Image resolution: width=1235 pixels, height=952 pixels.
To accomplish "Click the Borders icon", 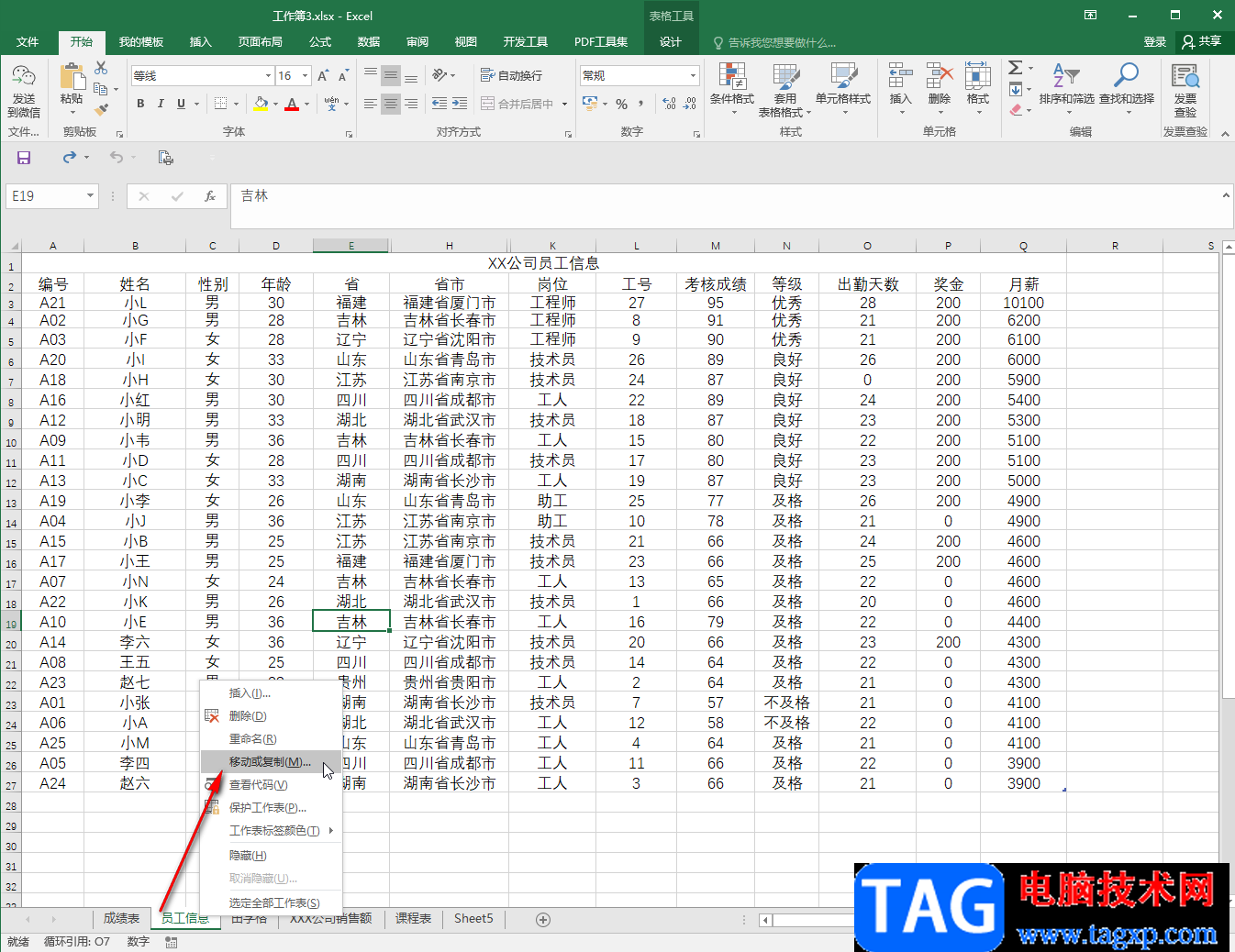I will click(x=220, y=104).
